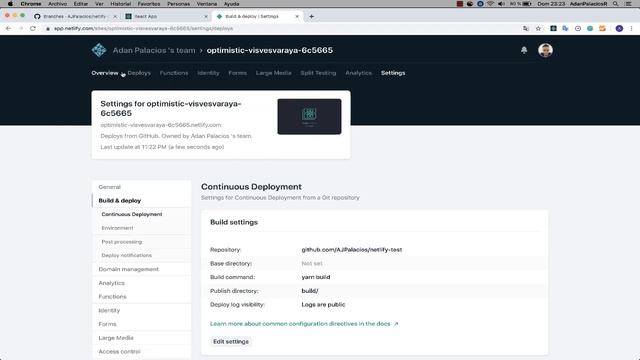Click the dark square extension icon

(553, 28)
